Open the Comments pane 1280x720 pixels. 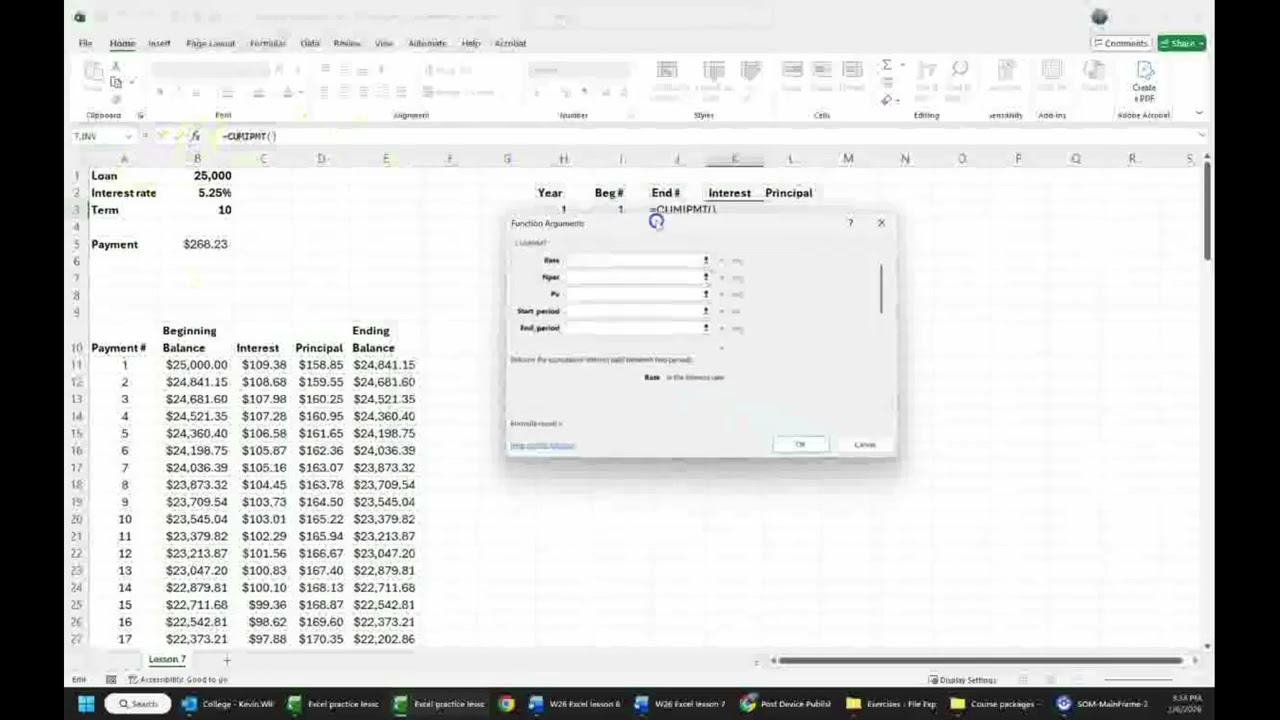click(x=1120, y=43)
